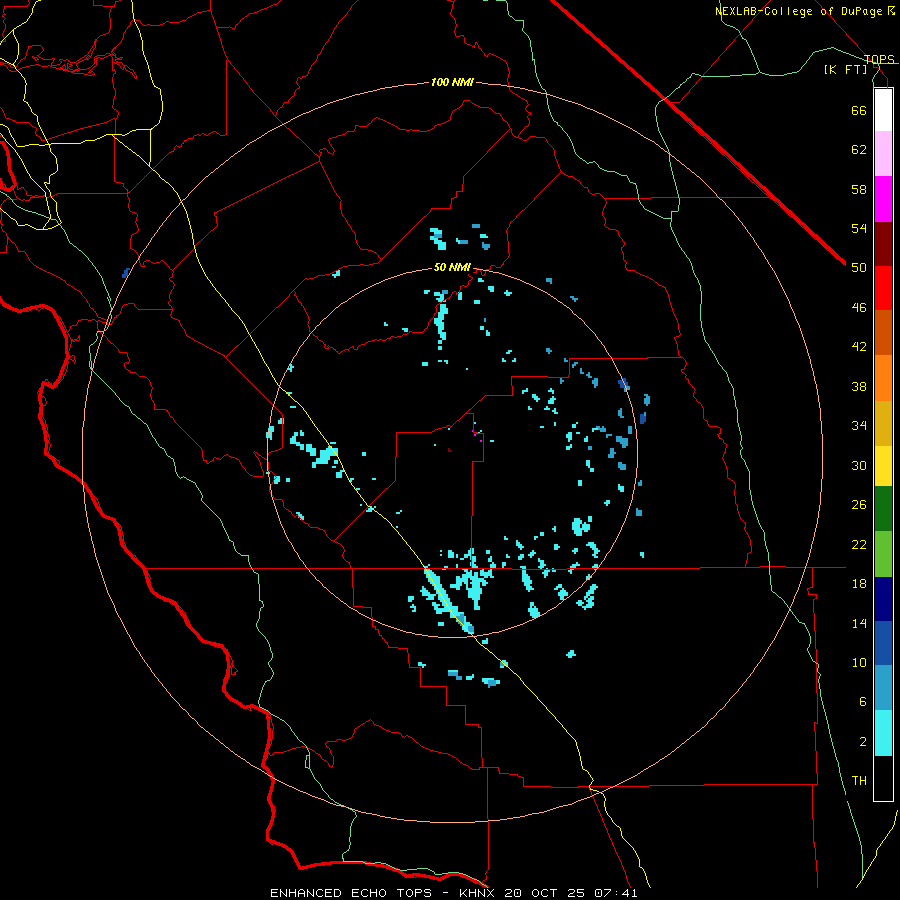
Task: Select the dark red legend swatch
Action: coord(883,244)
